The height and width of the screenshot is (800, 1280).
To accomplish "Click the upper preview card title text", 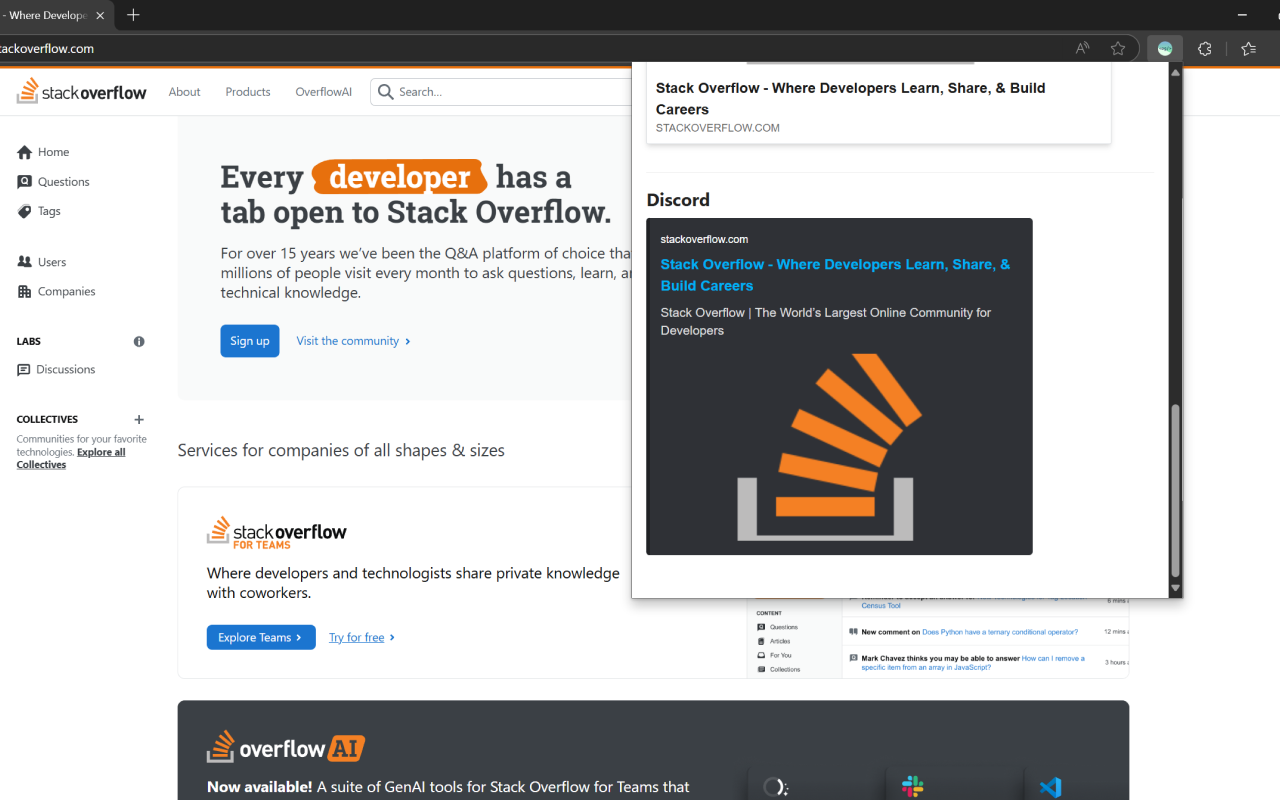I will 850,99.
